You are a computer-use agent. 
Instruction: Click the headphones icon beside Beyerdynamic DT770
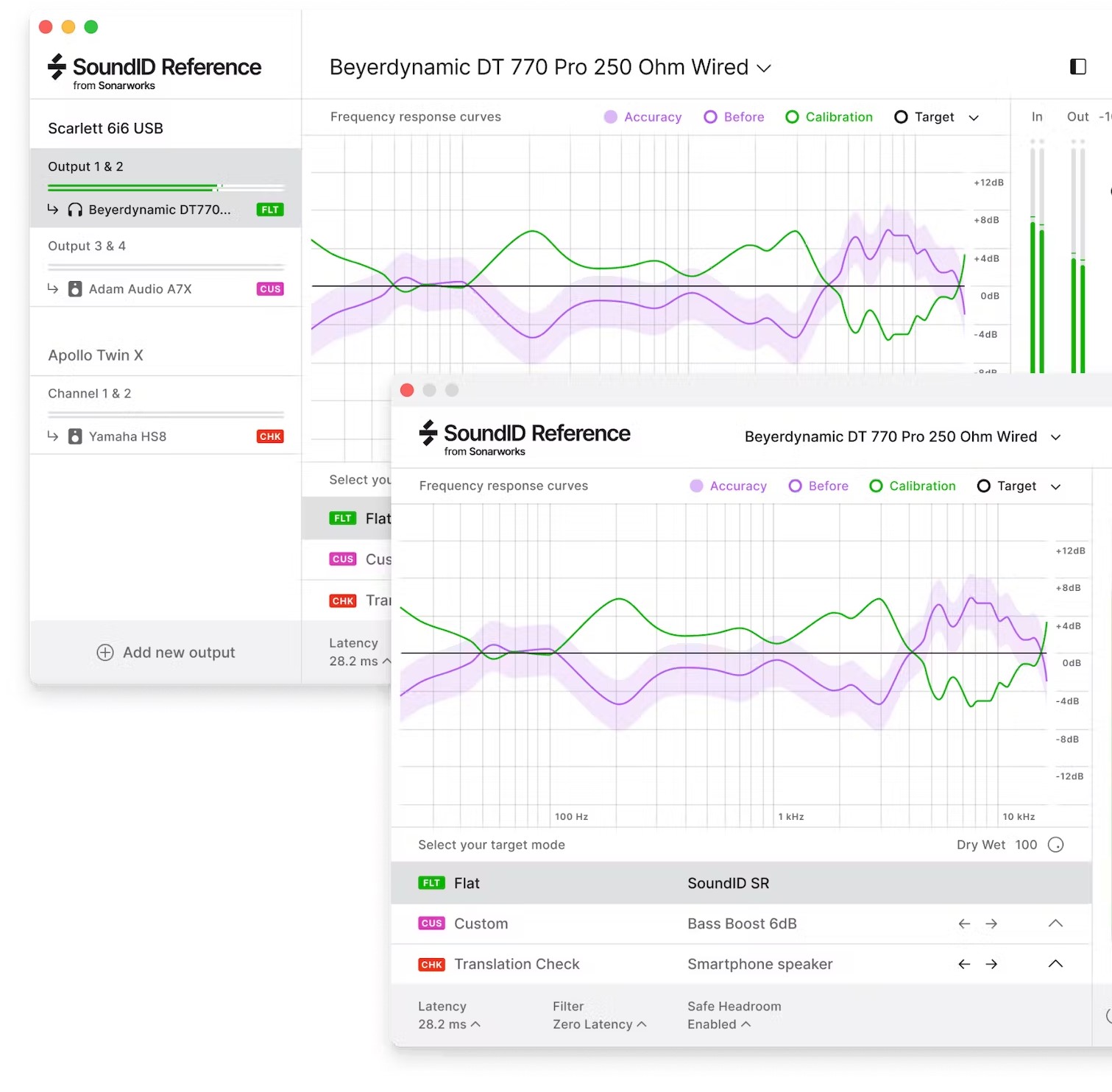[x=75, y=210]
